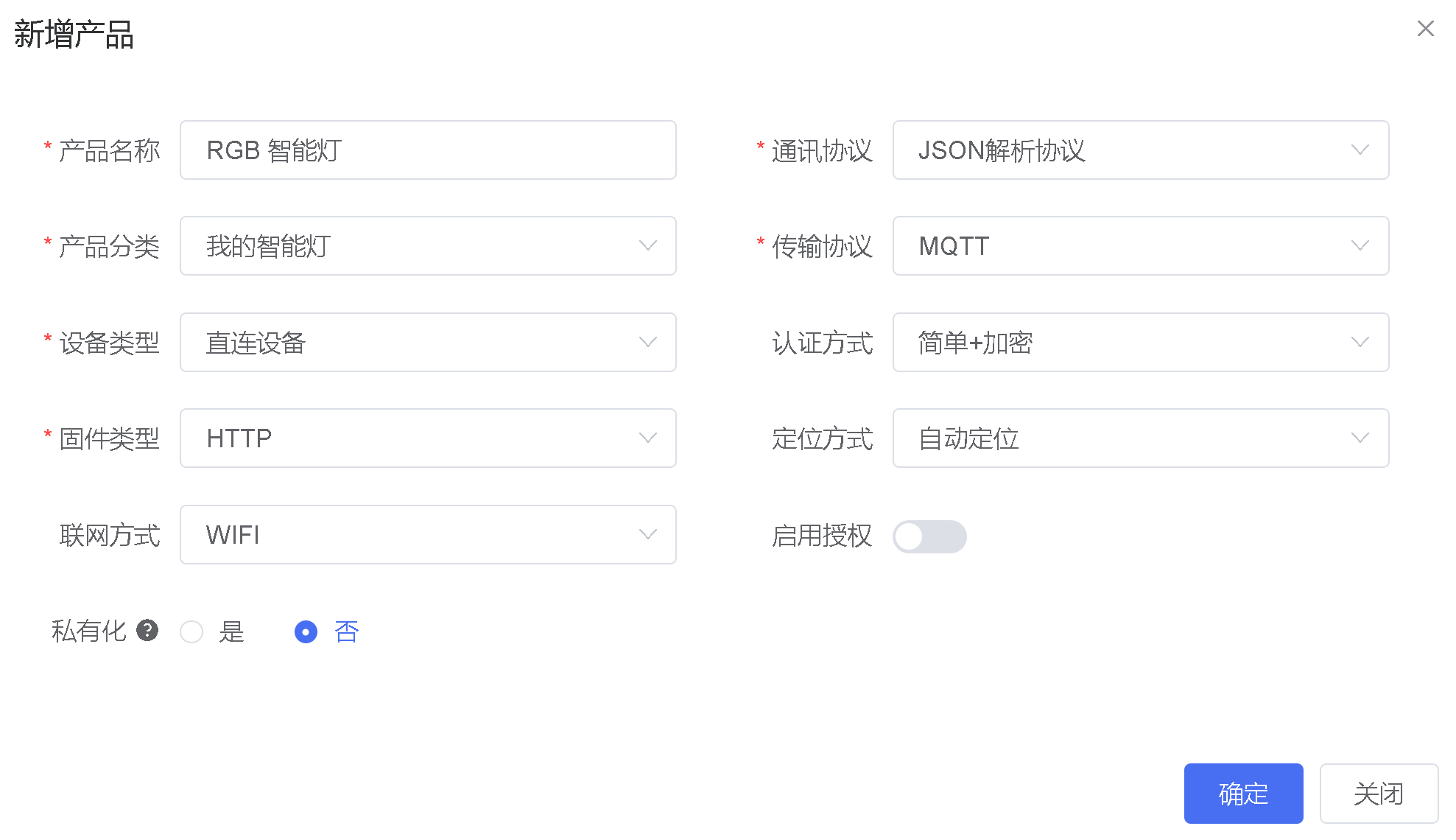Click the chevron arrow in 传输协议 field
Viewport: 1456px width, 840px height.
pos(1360,246)
